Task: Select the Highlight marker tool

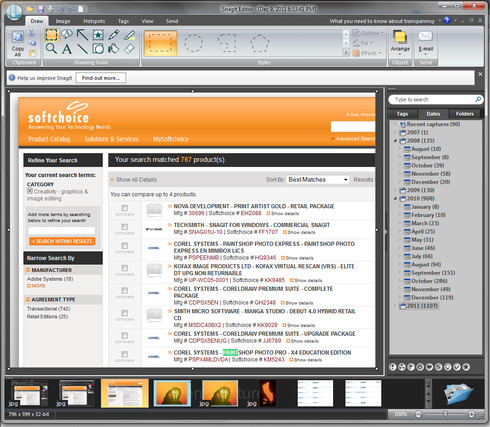Action: tap(129, 34)
